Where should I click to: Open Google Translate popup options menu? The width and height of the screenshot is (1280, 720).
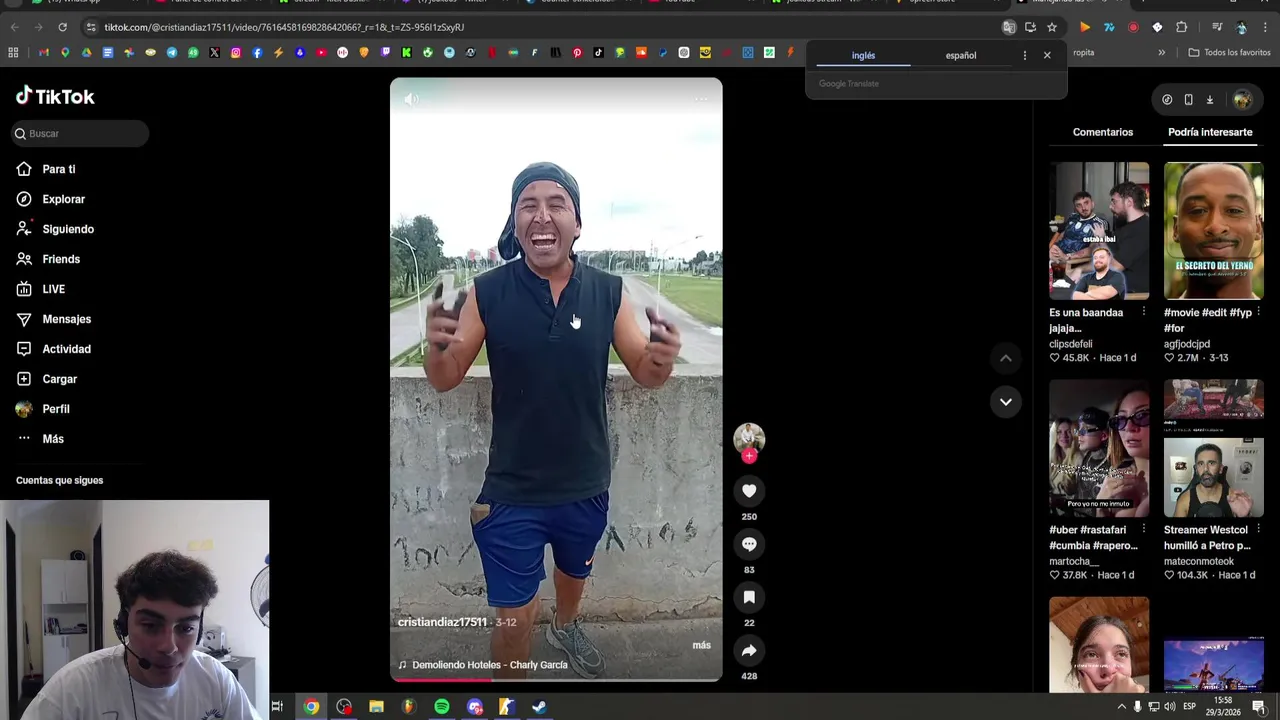1024,55
